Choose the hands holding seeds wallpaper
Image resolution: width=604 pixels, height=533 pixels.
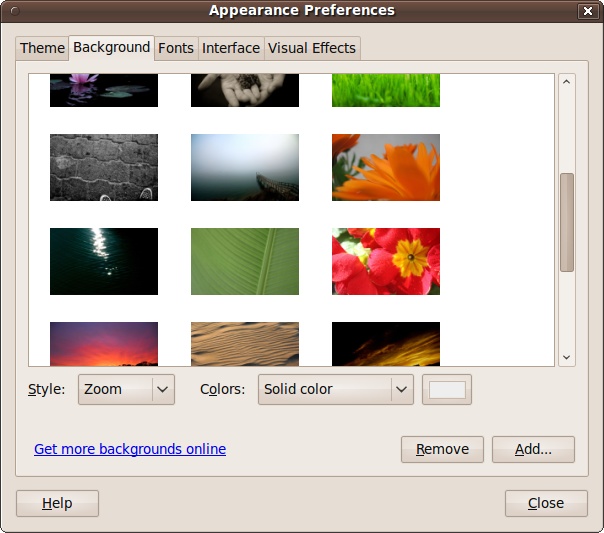(x=245, y=90)
